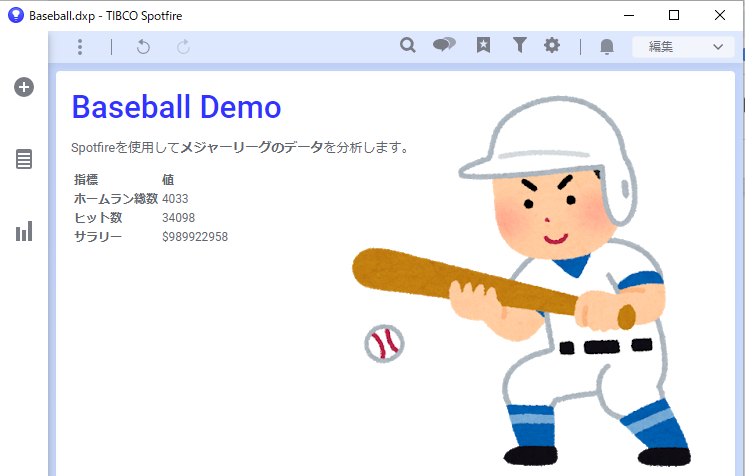
Task: Click the Redo arrow icon
Action: coord(183,47)
